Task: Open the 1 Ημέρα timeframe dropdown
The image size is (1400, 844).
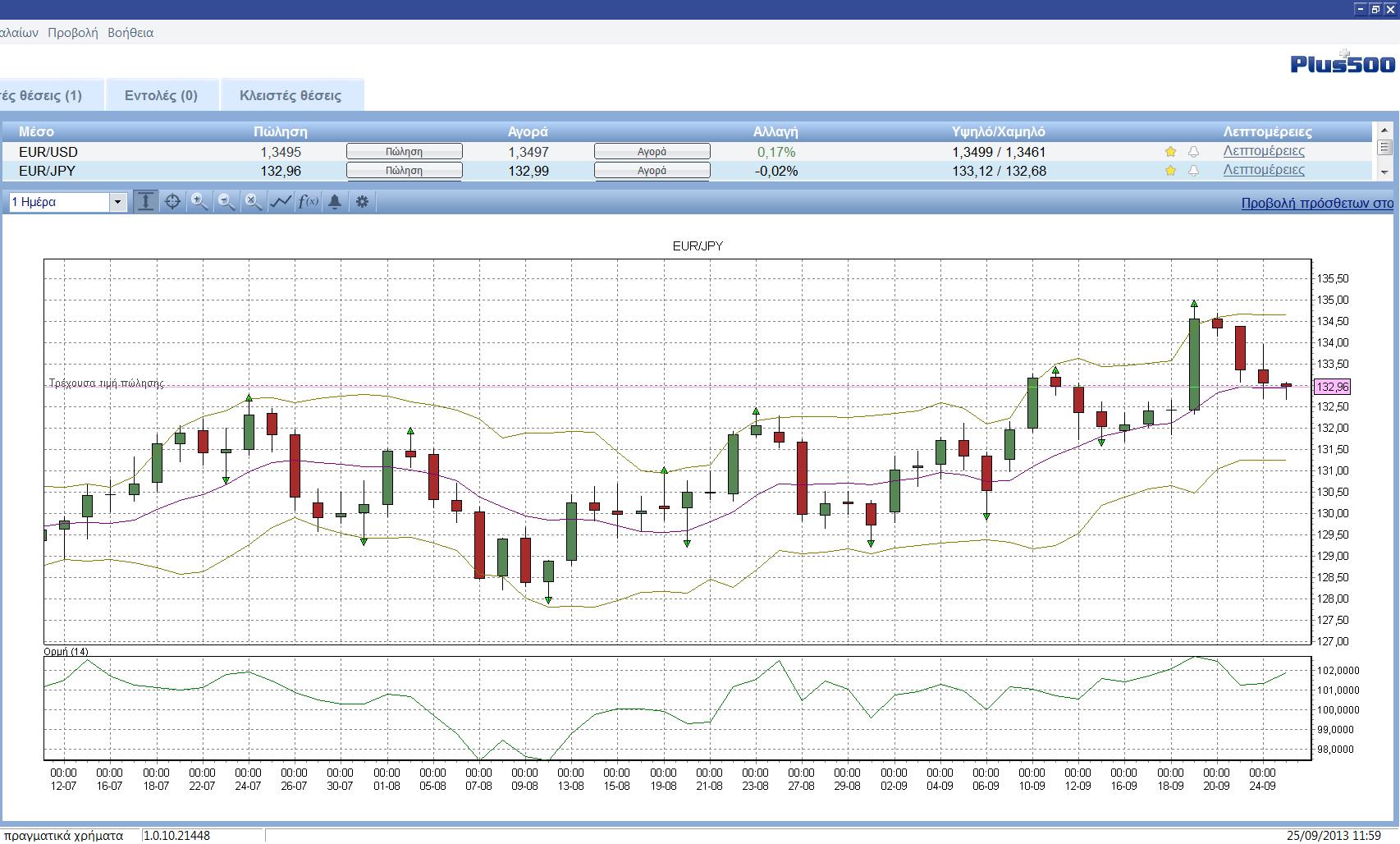Action: point(68,201)
